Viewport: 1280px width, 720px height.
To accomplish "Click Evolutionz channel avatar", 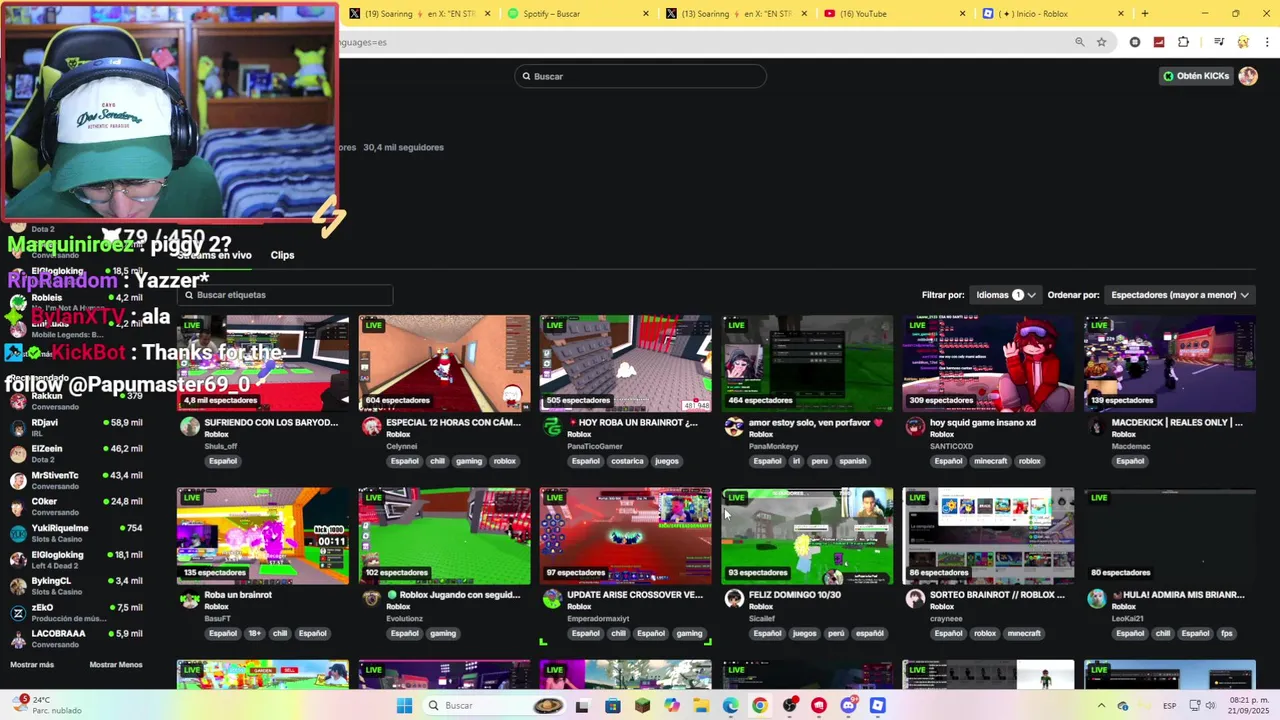I will pyautogui.click(x=371, y=599).
